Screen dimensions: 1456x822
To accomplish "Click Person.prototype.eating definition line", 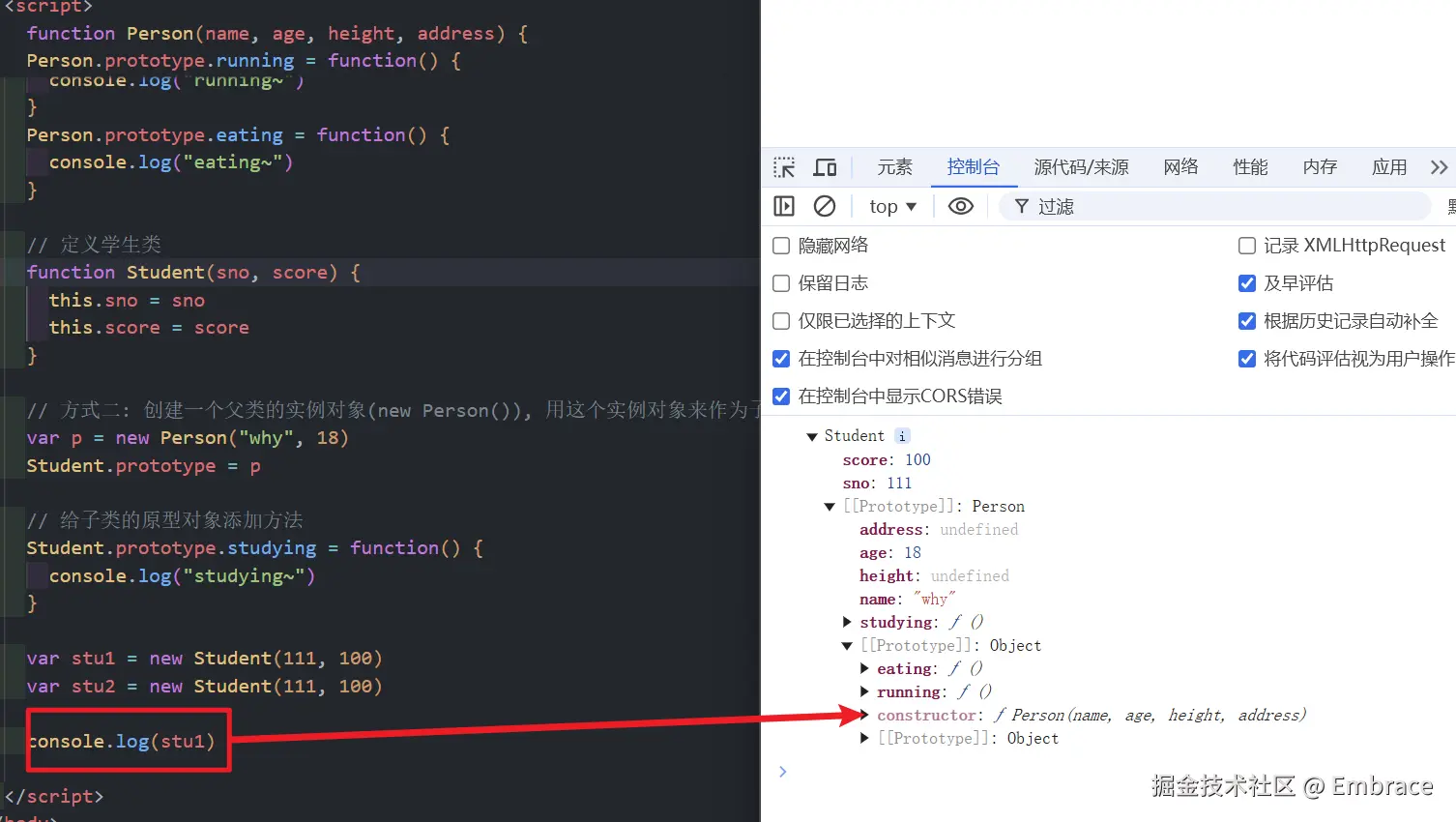I will pos(239,135).
